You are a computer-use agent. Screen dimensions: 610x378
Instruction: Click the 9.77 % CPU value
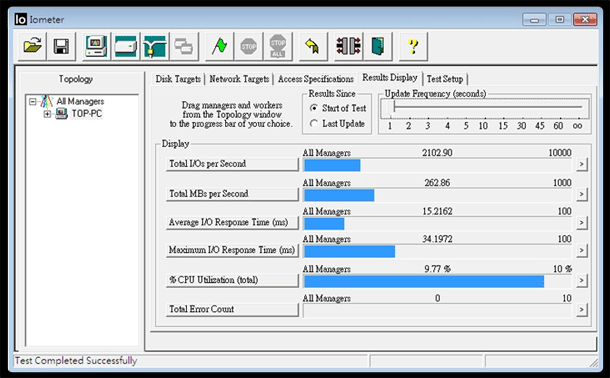click(x=437, y=269)
